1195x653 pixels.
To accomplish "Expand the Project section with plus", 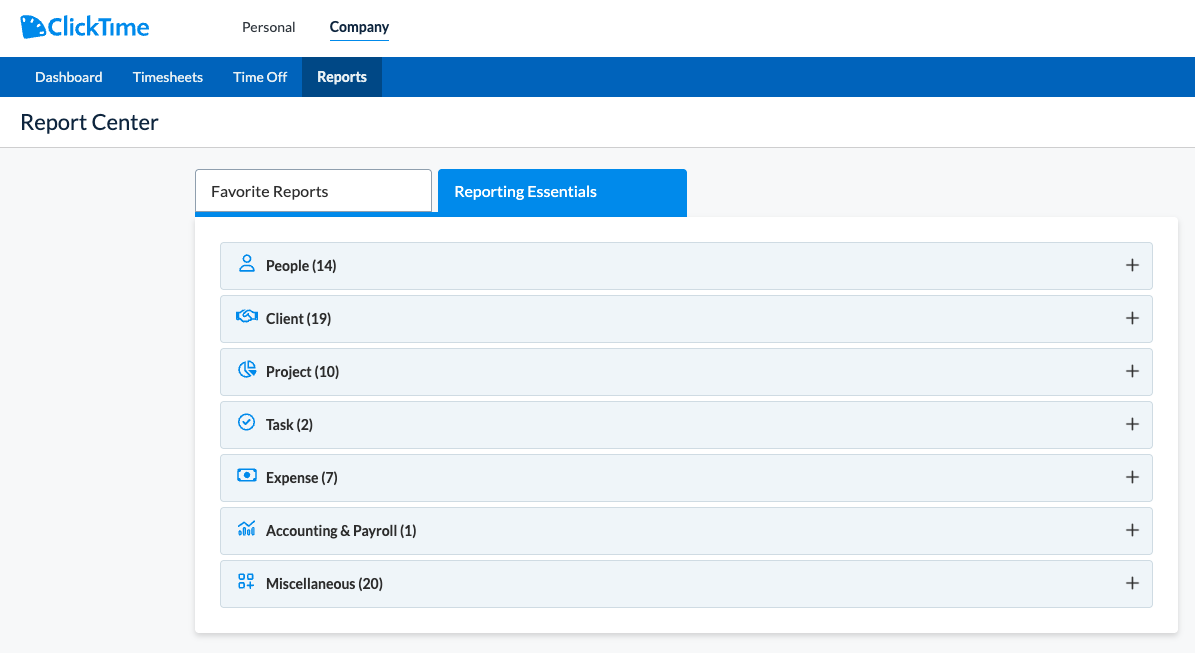I will 1132,371.
